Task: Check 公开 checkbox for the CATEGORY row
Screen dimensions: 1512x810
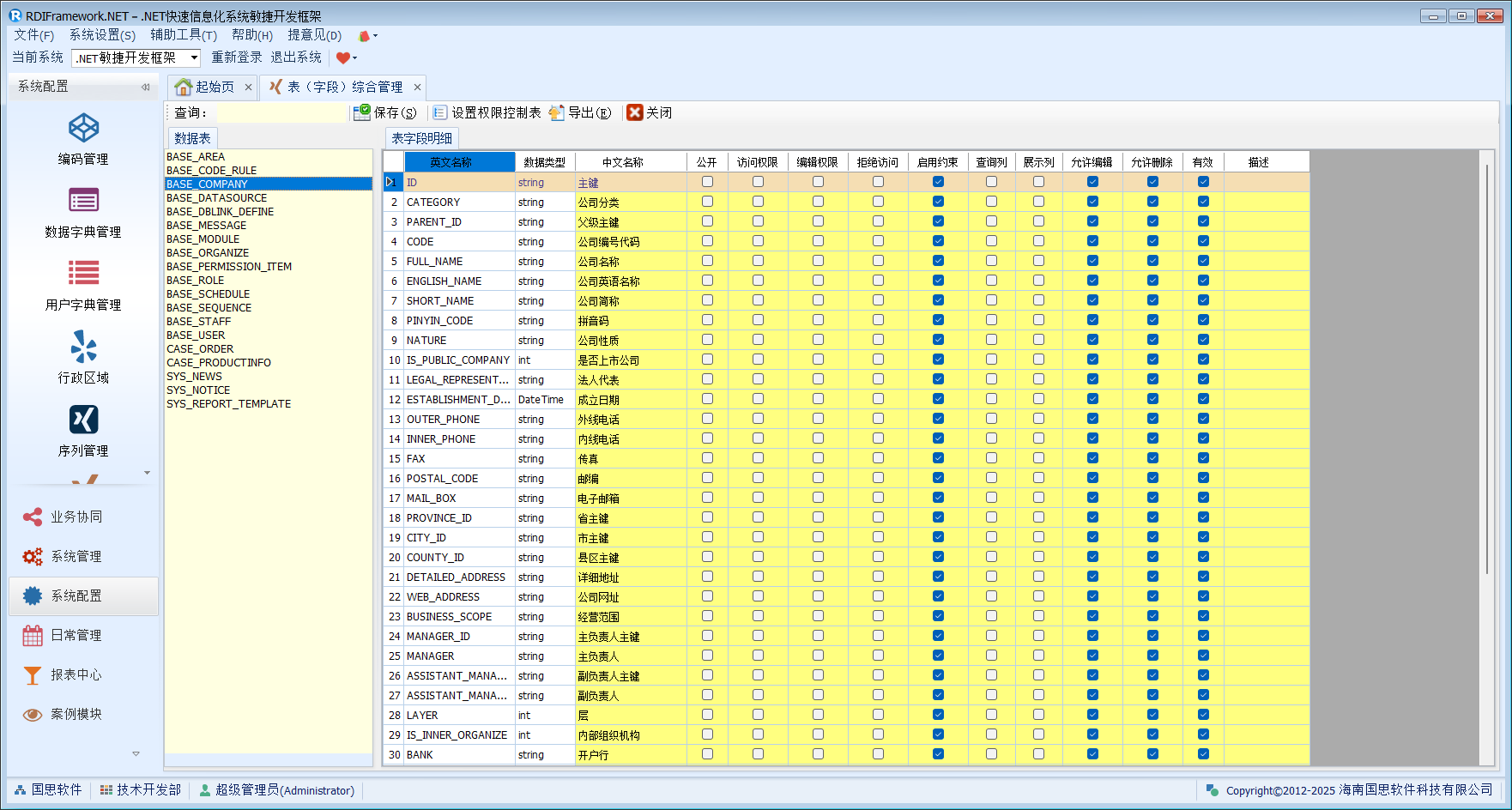Action: 707,202
